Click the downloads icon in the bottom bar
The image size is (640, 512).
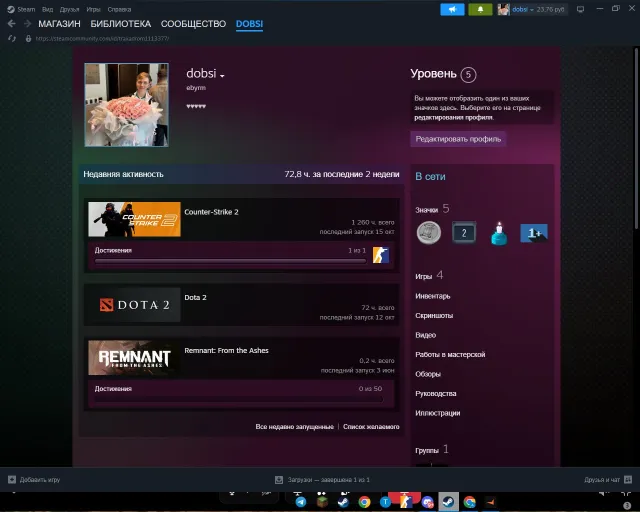[279, 479]
